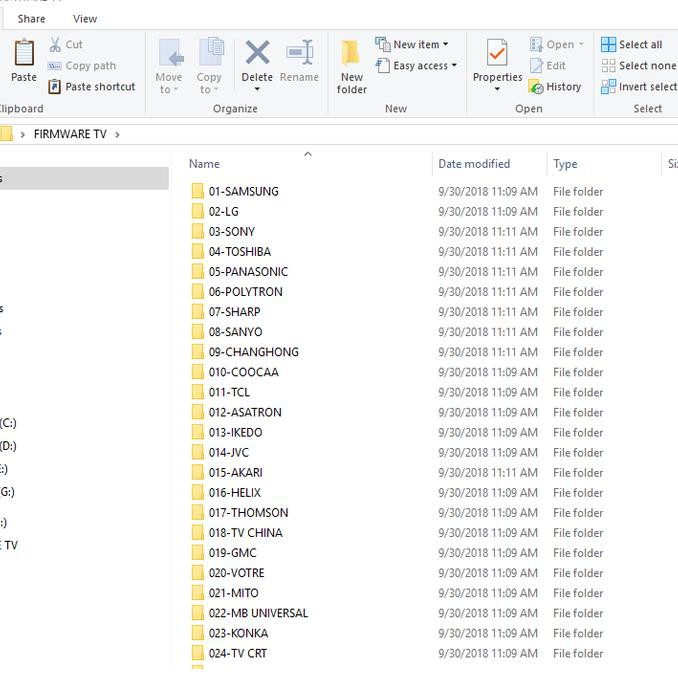Image resolution: width=678 pixels, height=678 pixels.
Task: Select the 012-ASATRON folder name
Action: 245,412
